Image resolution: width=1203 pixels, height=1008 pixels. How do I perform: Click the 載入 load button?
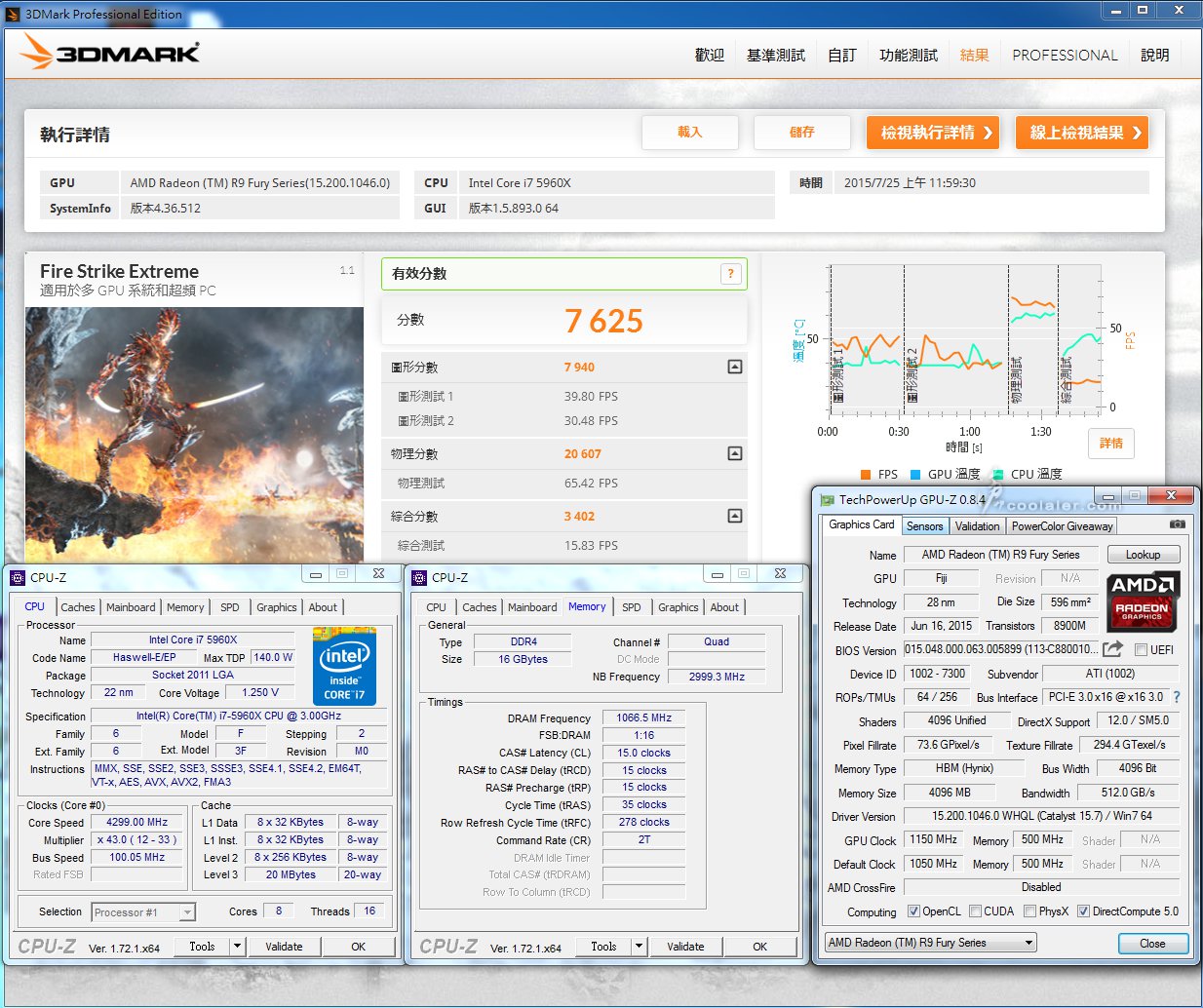click(x=690, y=133)
